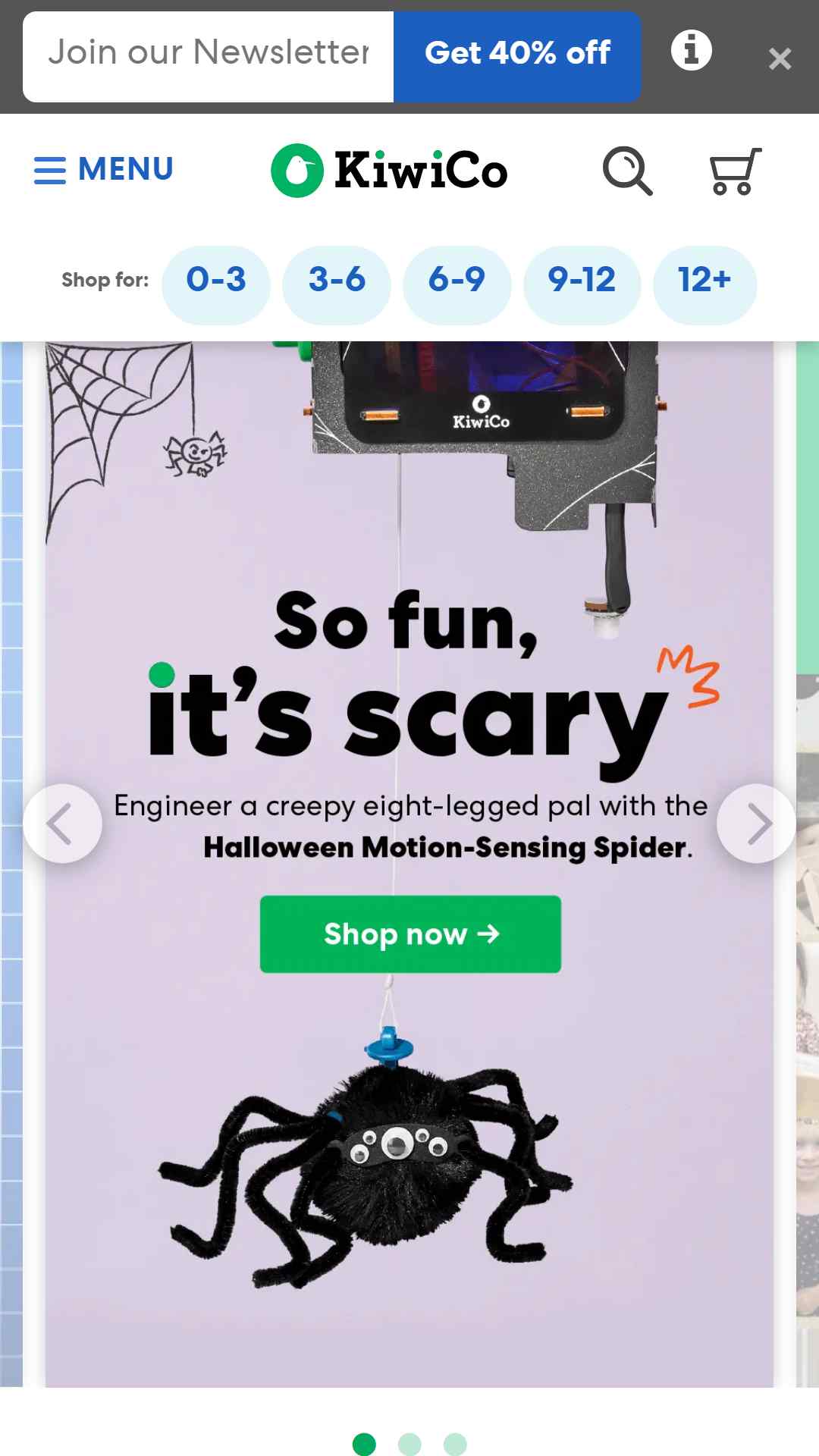The image size is (819, 1456).
Task: Open the hamburger MENU
Action: click(104, 169)
